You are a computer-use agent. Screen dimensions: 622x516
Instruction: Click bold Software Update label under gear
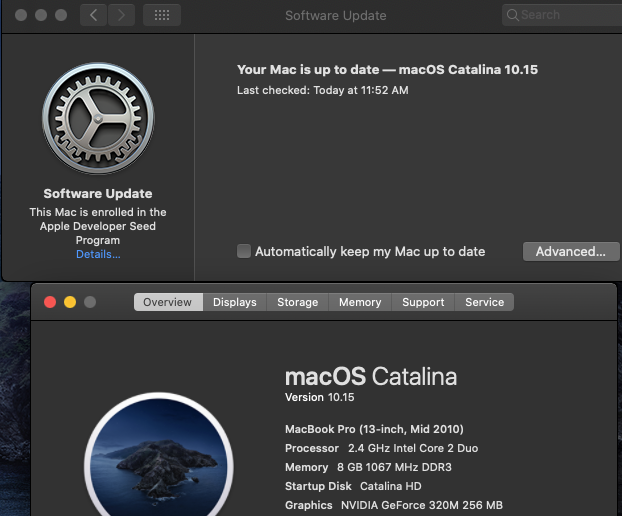(98, 194)
